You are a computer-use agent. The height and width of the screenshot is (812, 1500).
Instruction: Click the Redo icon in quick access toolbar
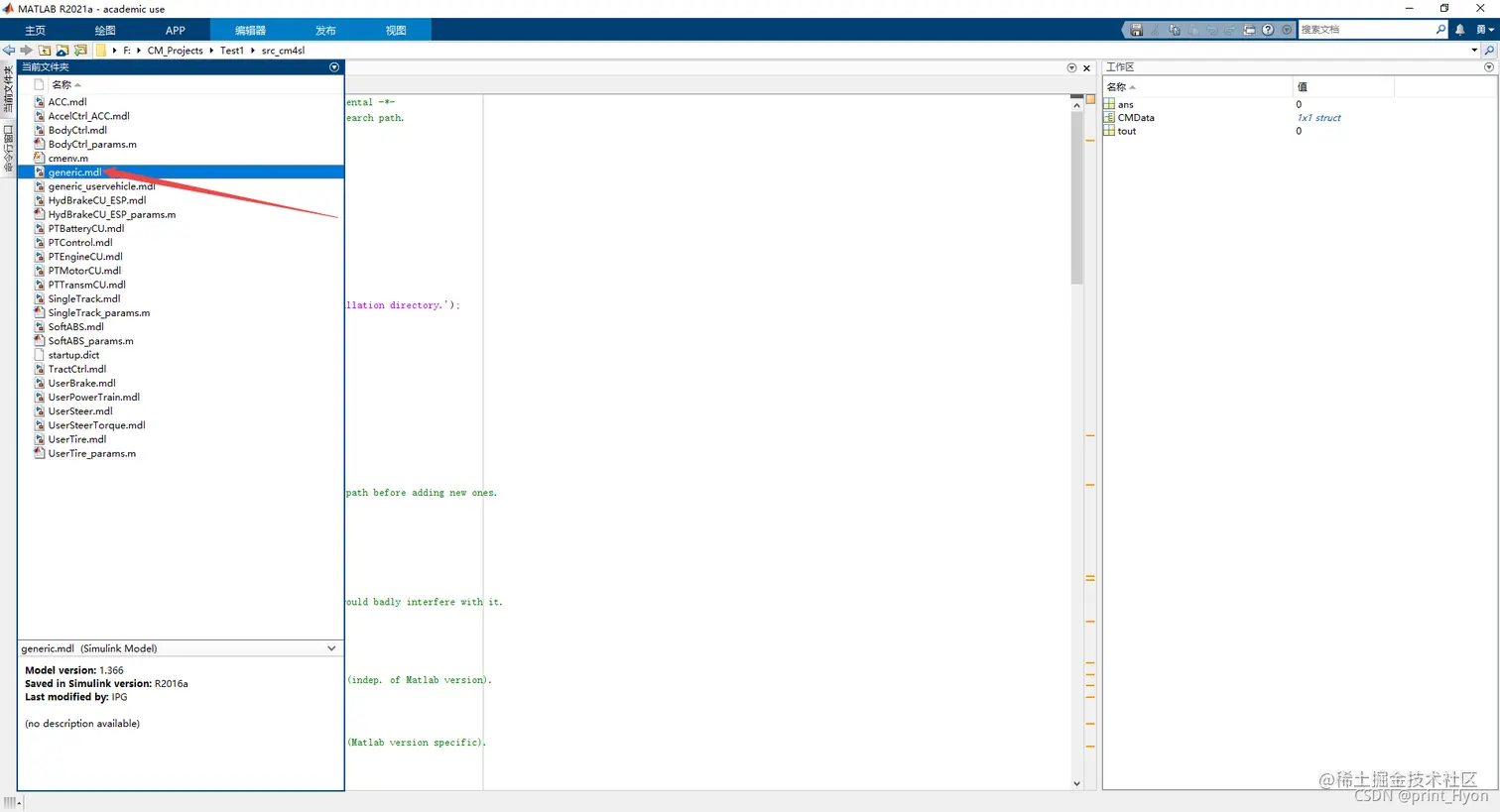tap(1230, 30)
